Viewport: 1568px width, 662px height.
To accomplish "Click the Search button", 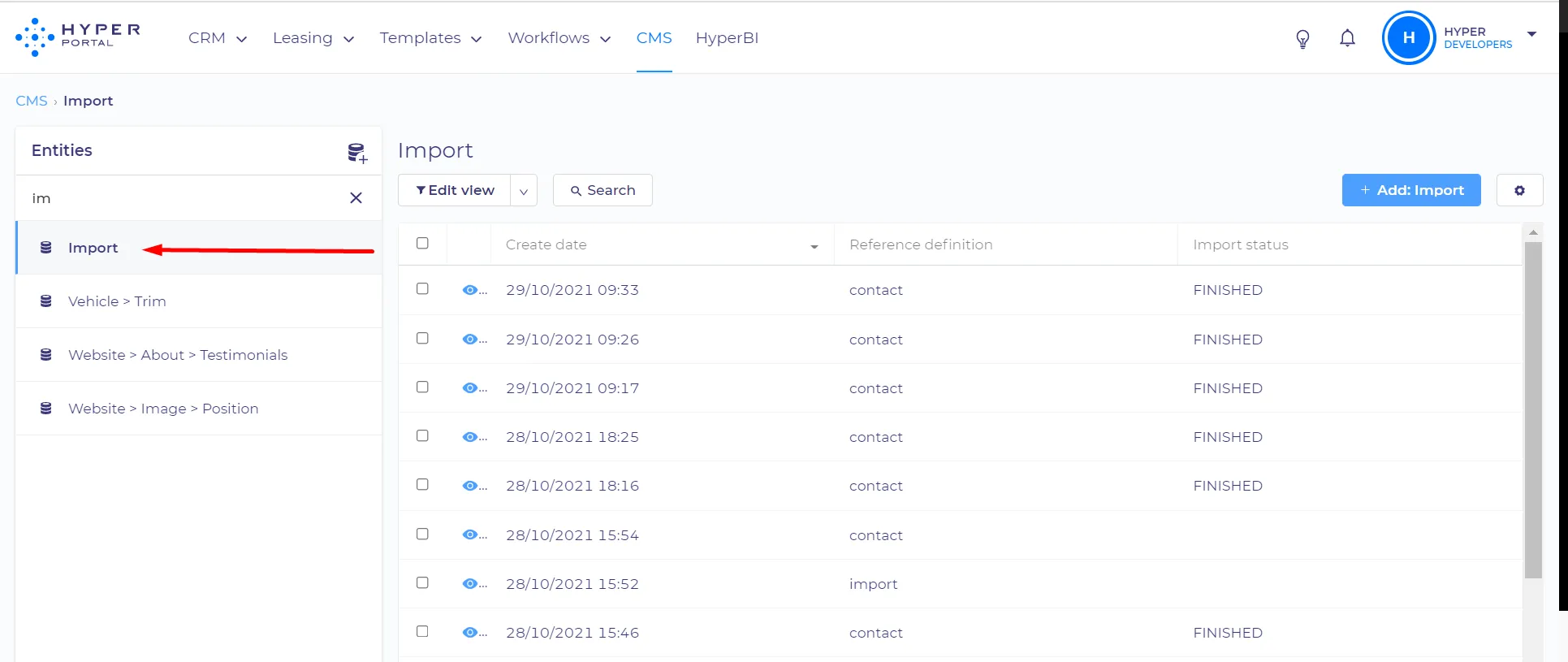I will (x=603, y=190).
